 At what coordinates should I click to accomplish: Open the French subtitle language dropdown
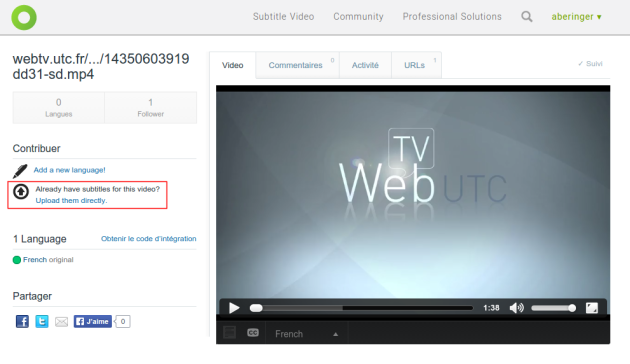point(307,334)
